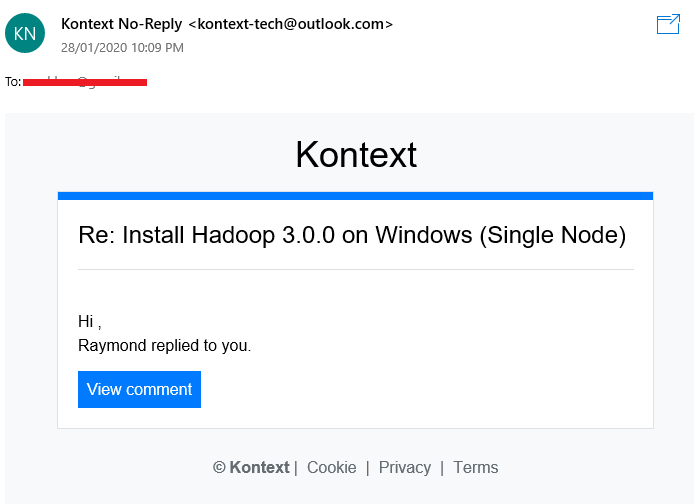
Task: Follow the Cookie footer link
Action: (x=332, y=467)
